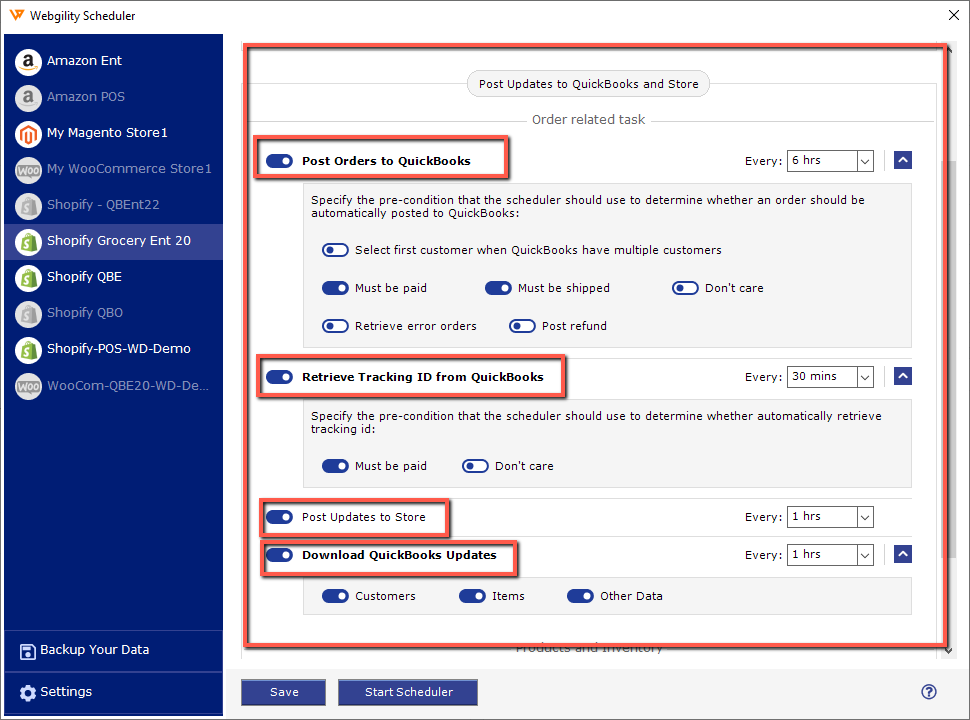This screenshot has width=970, height=720.
Task: Click the Amazon Ent store icon
Action: click(x=28, y=62)
